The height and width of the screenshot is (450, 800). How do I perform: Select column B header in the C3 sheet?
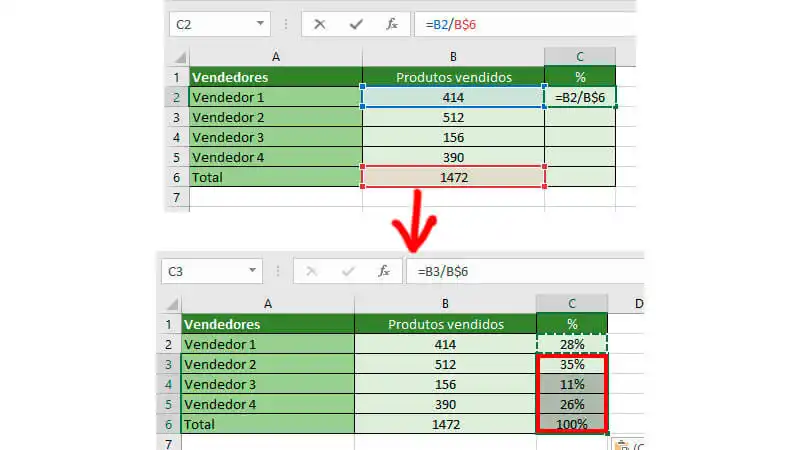point(445,304)
